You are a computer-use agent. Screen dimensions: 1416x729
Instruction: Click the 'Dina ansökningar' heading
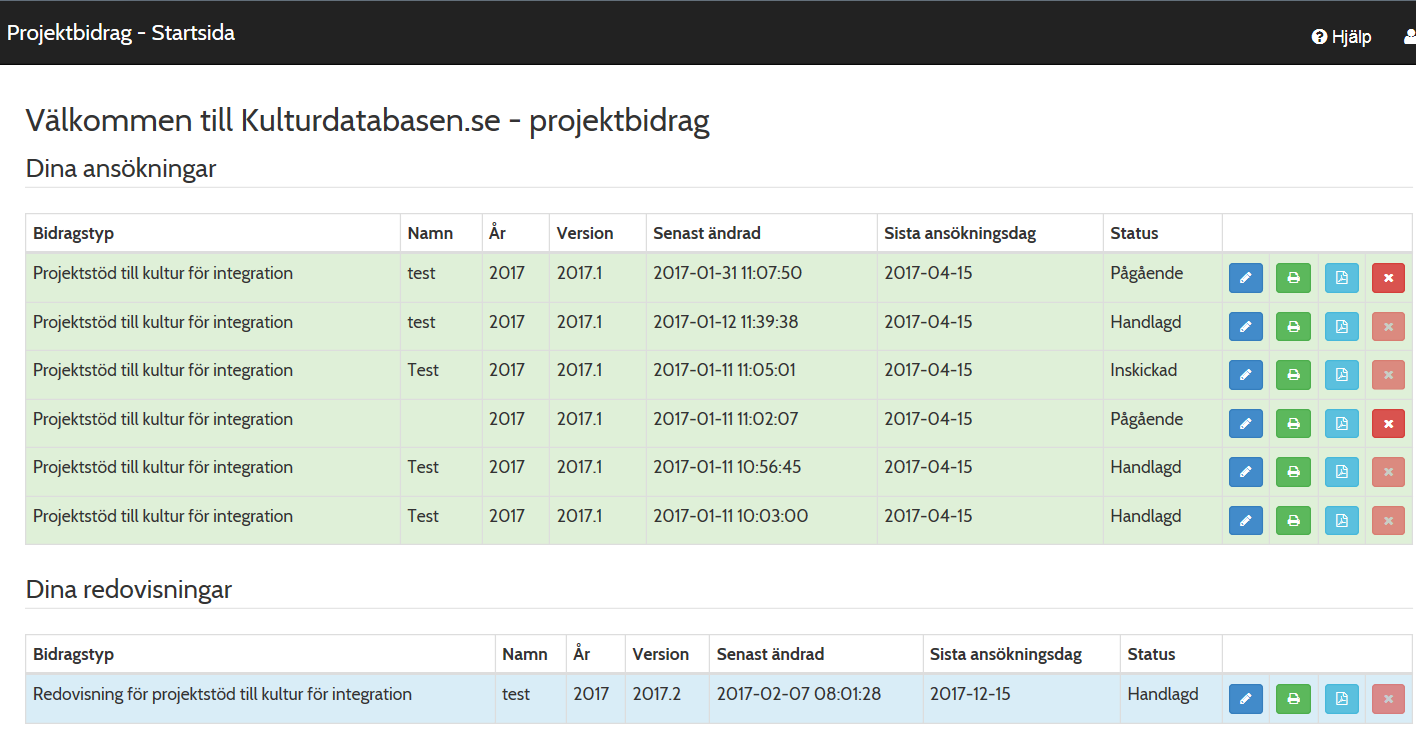(x=121, y=168)
